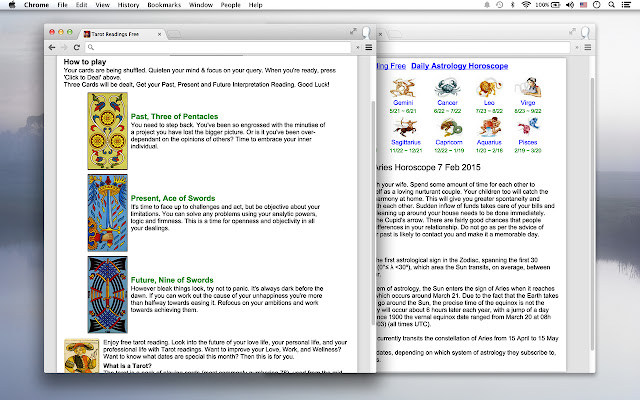The image size is (640, 400).
Task: Click the Aries Horoscope 7 Feb 2015 heading
Action: (x=427, y=167)
